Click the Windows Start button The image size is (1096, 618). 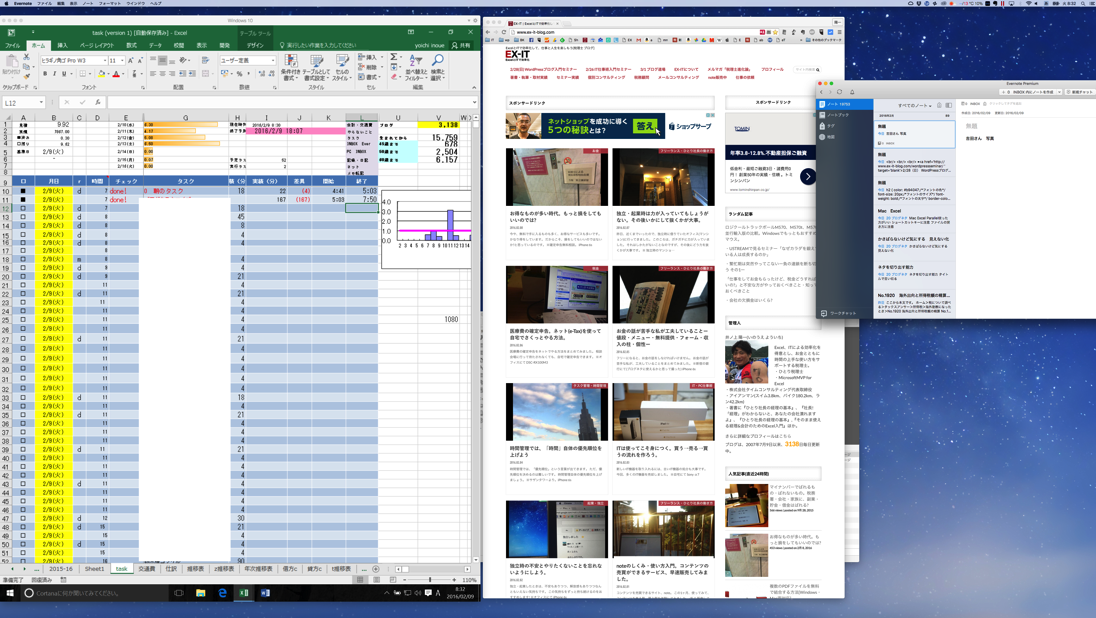click(10, 593)
